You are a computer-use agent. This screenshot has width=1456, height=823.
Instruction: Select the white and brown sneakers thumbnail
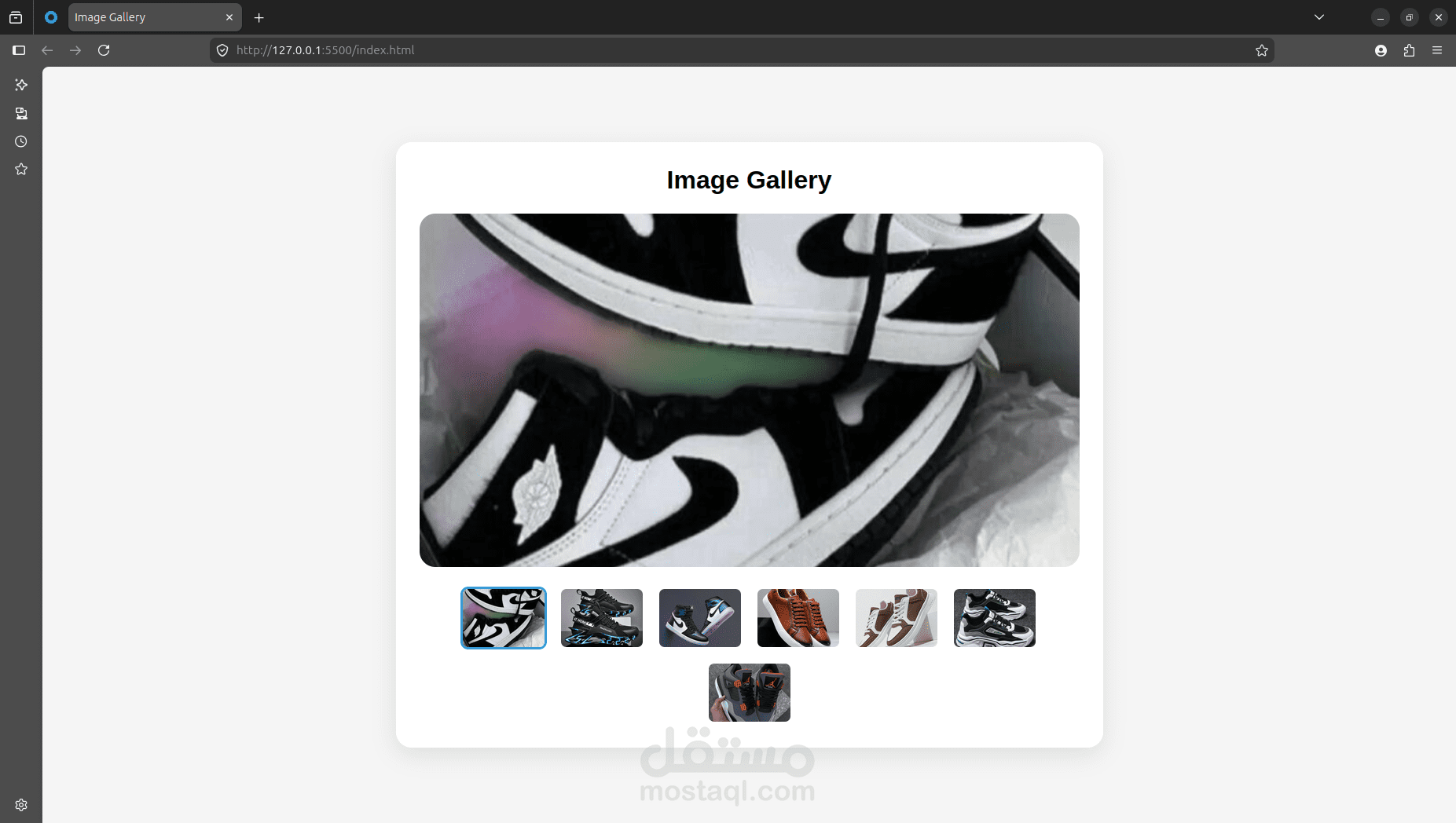(x=897, y=618)
